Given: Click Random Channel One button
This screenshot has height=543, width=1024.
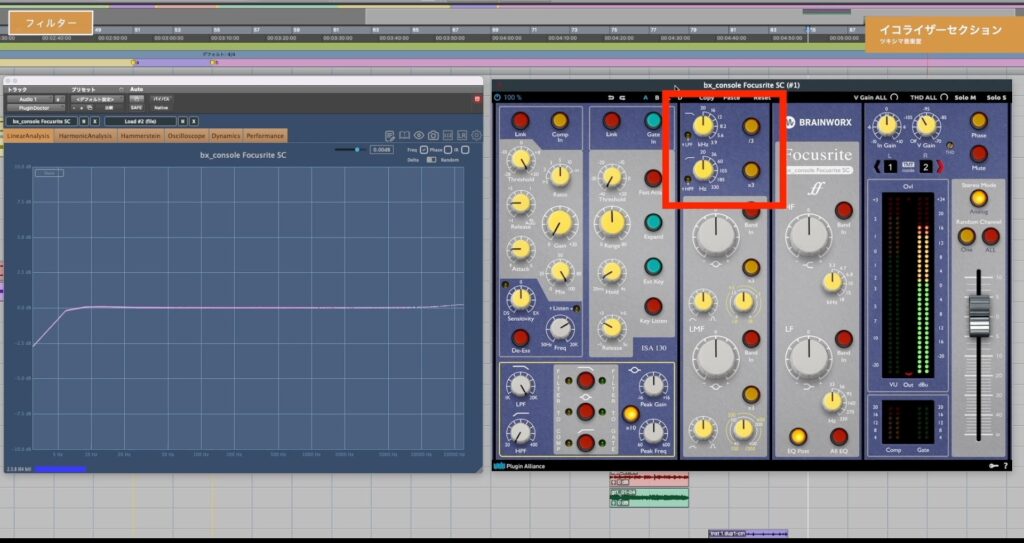Looking at the screenshot, I should tap(967, 237).
